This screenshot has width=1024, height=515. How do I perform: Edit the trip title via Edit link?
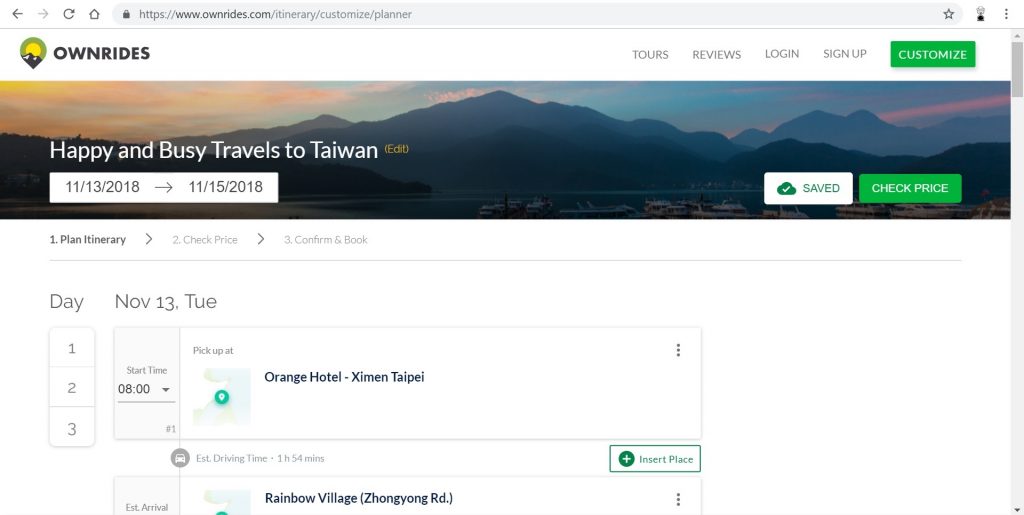(396, 149)
